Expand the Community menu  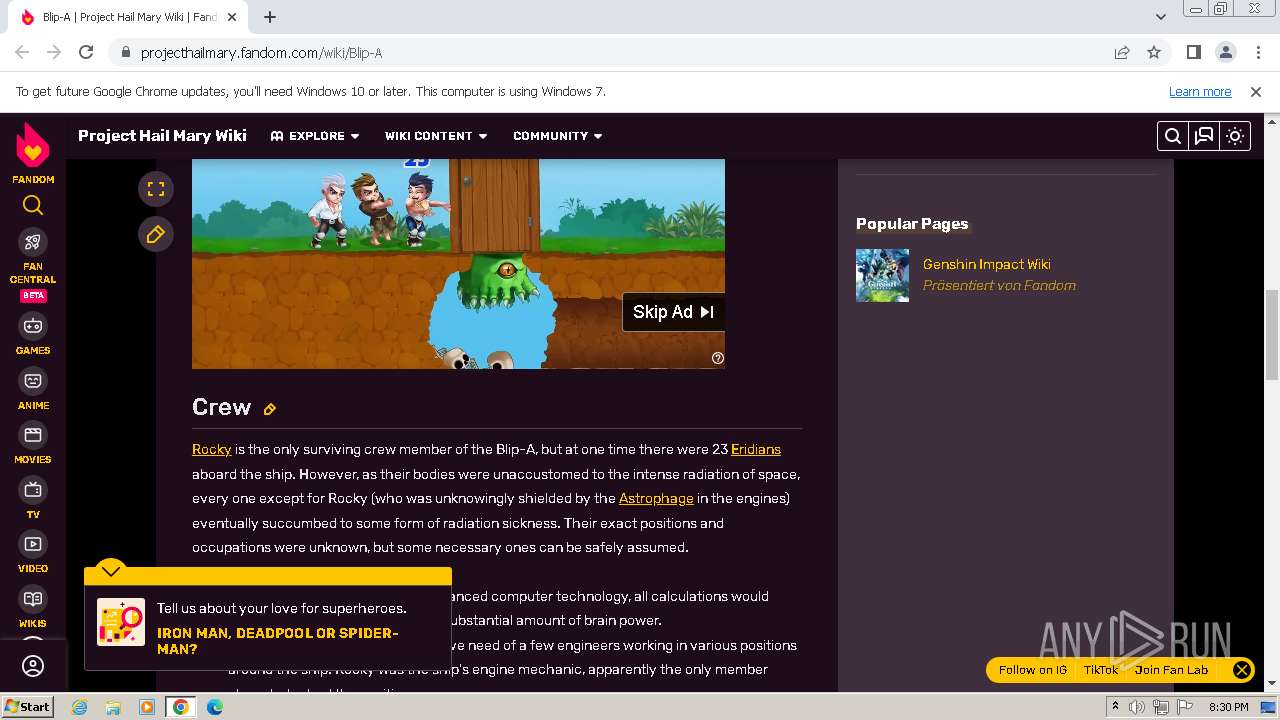[x=558, y=136]
